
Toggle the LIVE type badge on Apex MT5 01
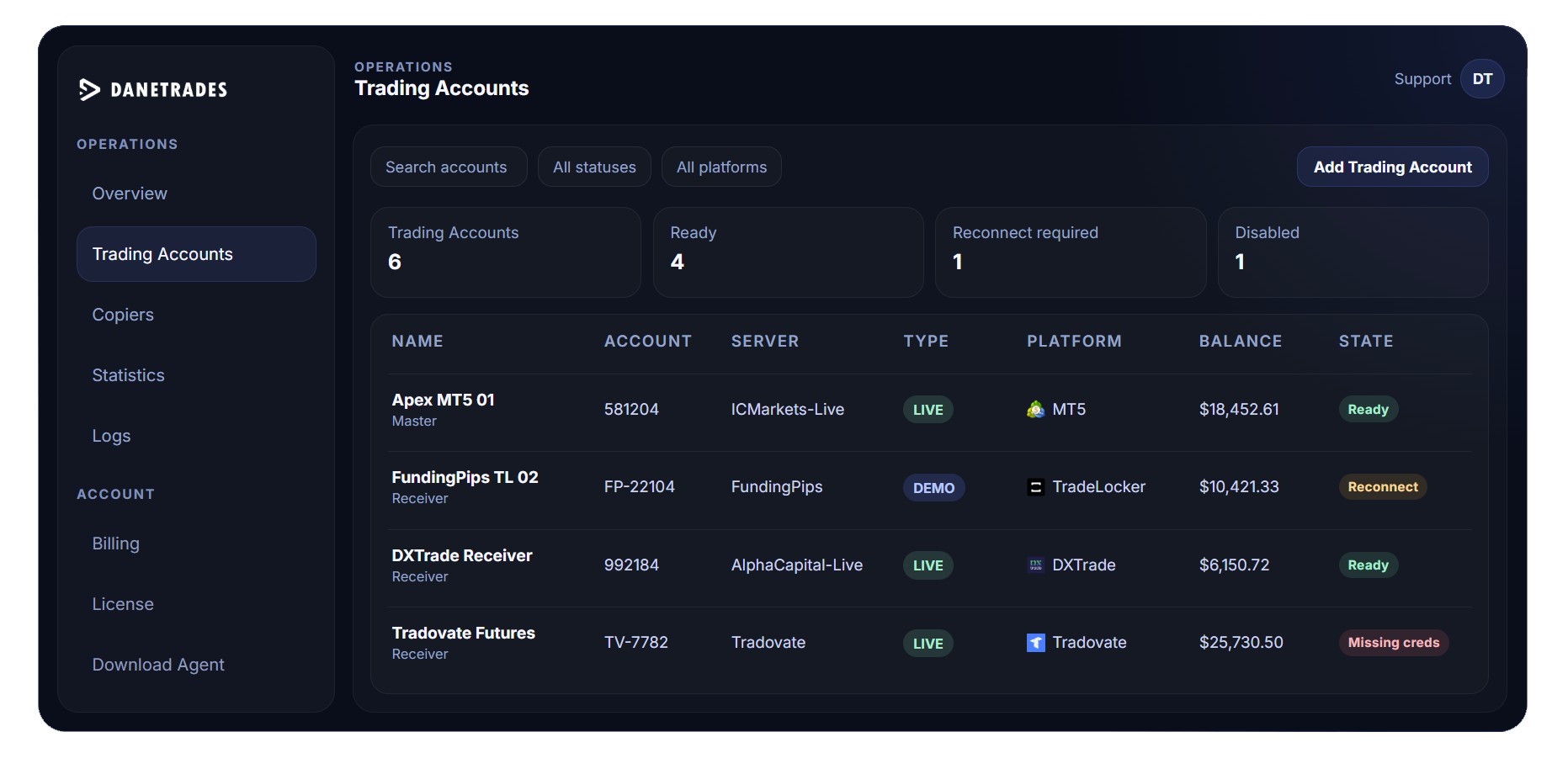click(927, 409)
